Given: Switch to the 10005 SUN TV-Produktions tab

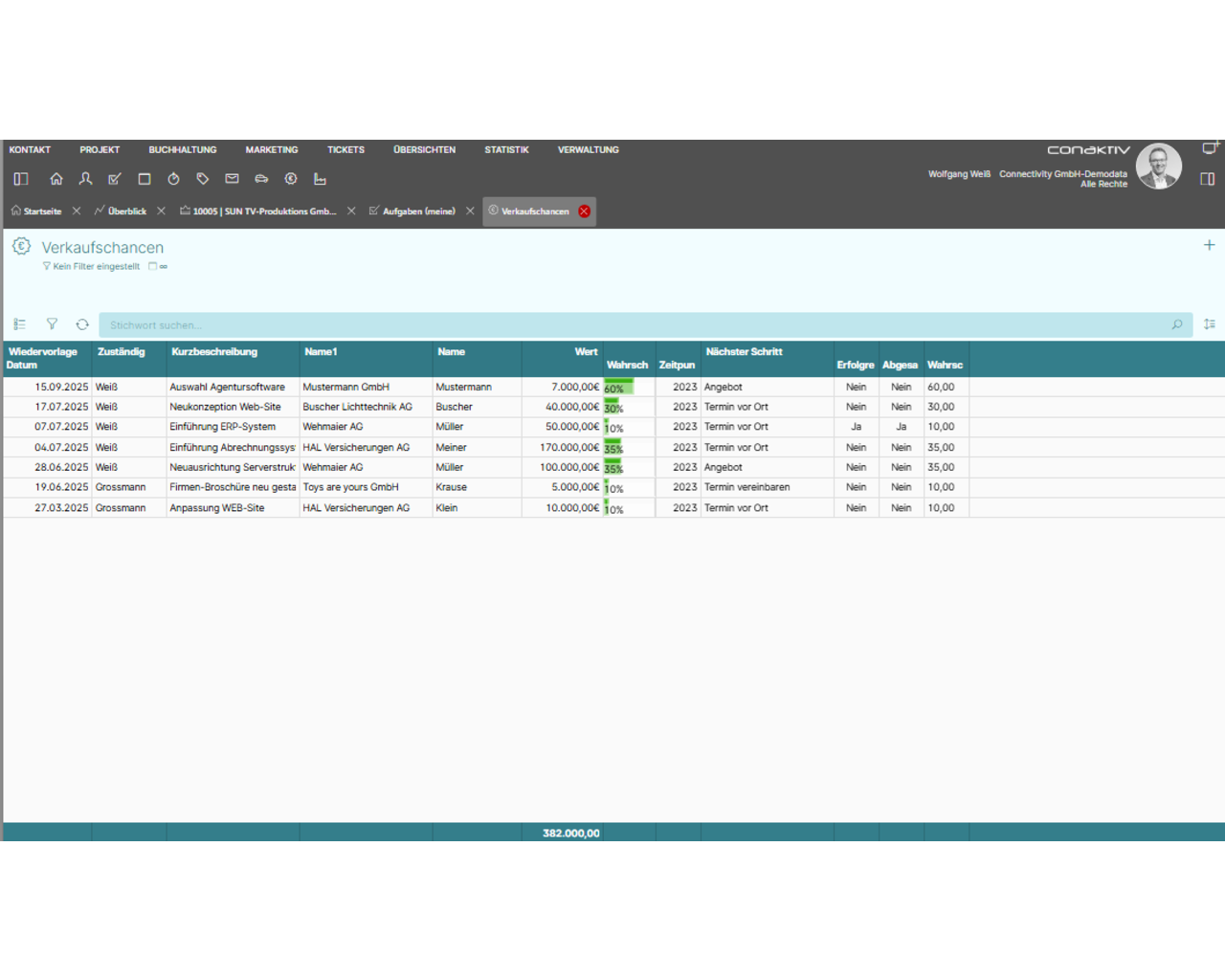Looking at the screenshot, I should coord(258,212).
